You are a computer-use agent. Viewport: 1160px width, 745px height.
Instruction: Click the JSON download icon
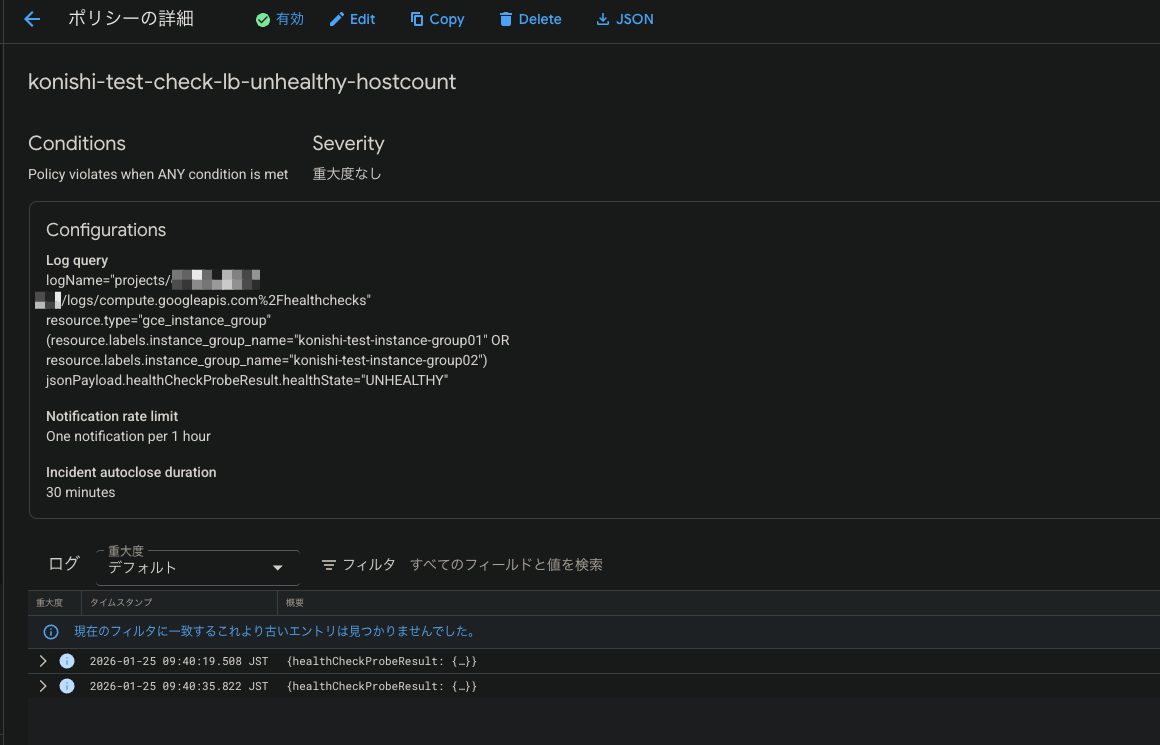(x=602, y=19)
